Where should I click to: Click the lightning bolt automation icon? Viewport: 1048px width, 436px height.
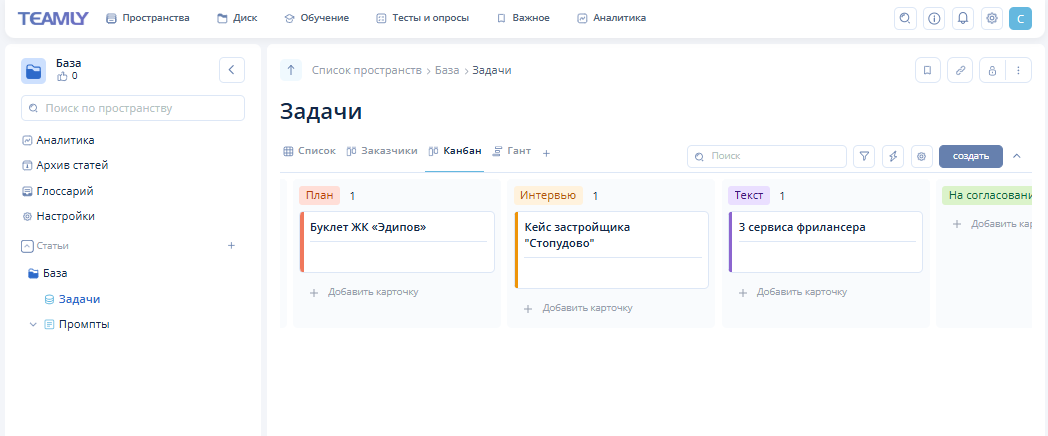pyautogui.click(x=893, y=156)
